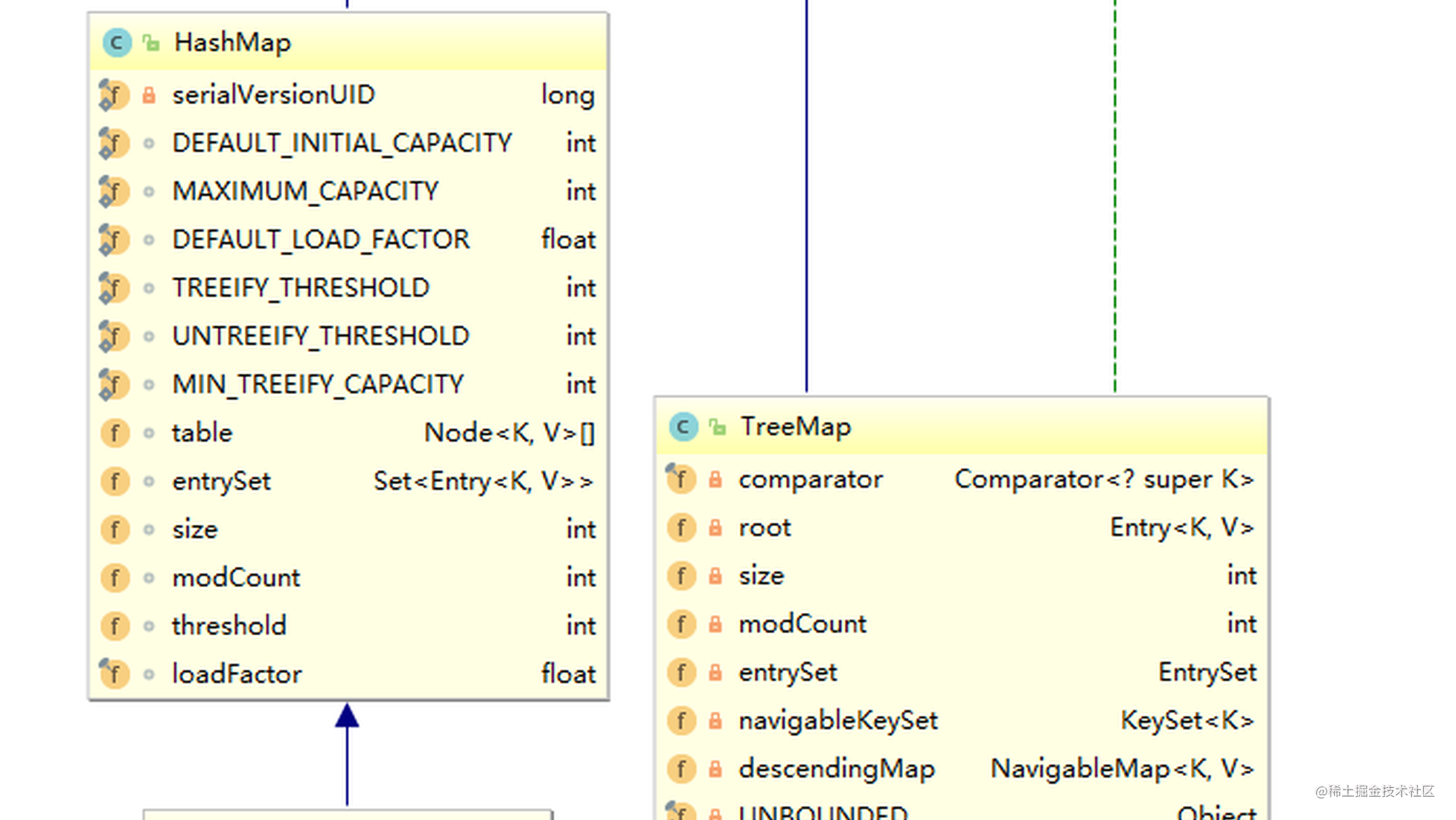Click visibility dot icon next to loadFactor
The height and width of the screenshot is (820, 1456).
tap(149, 674)
